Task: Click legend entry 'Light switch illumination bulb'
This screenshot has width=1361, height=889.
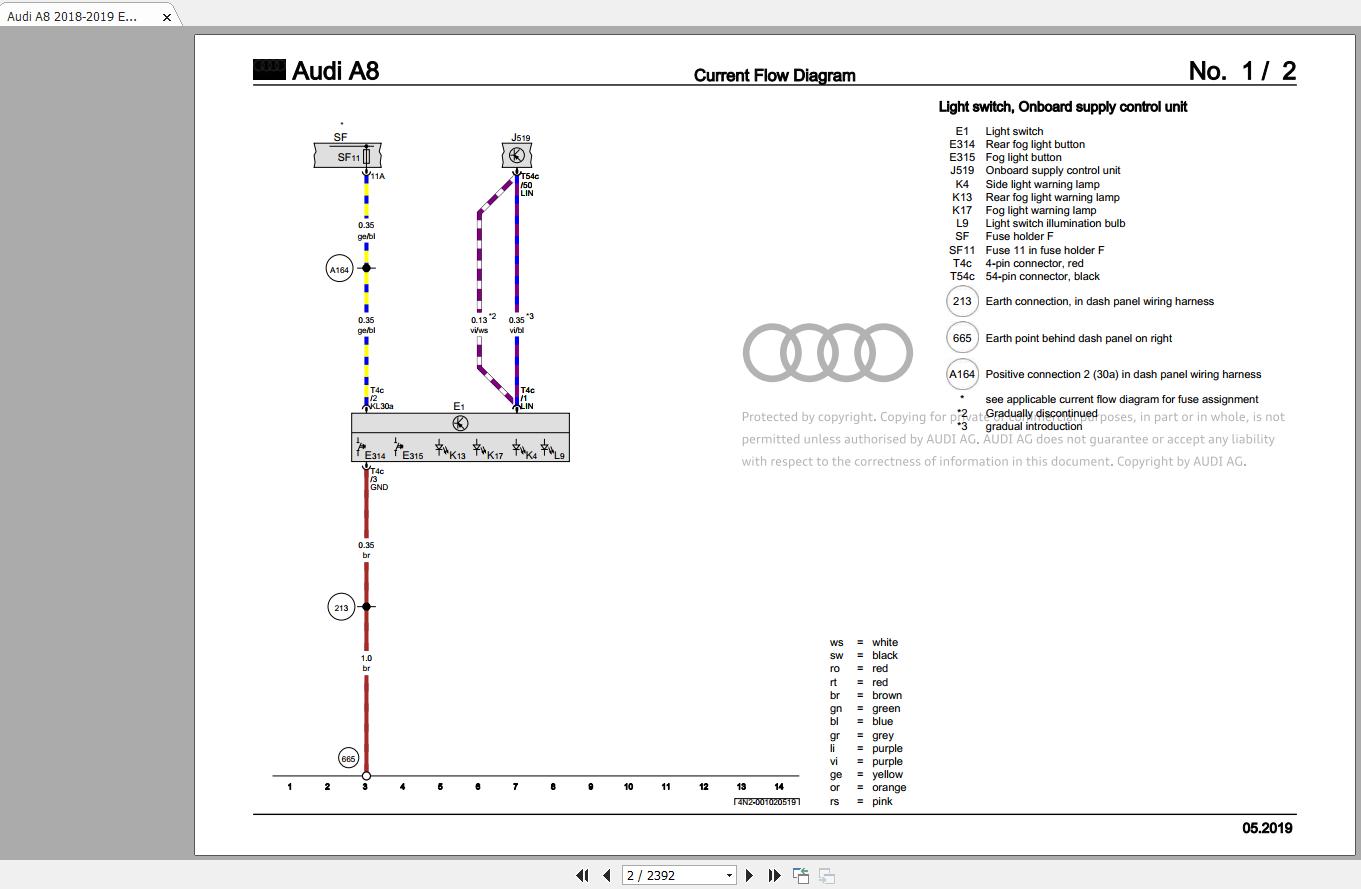Action: [x=1055, y=223]
